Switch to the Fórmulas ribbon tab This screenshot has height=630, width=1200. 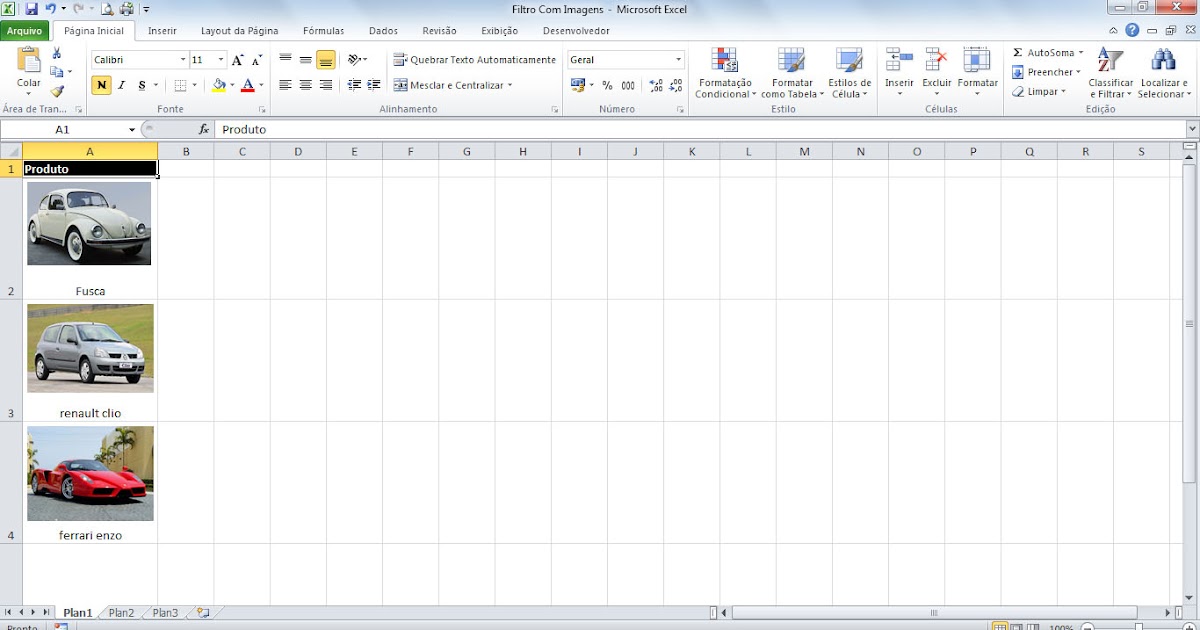[323, 31]
